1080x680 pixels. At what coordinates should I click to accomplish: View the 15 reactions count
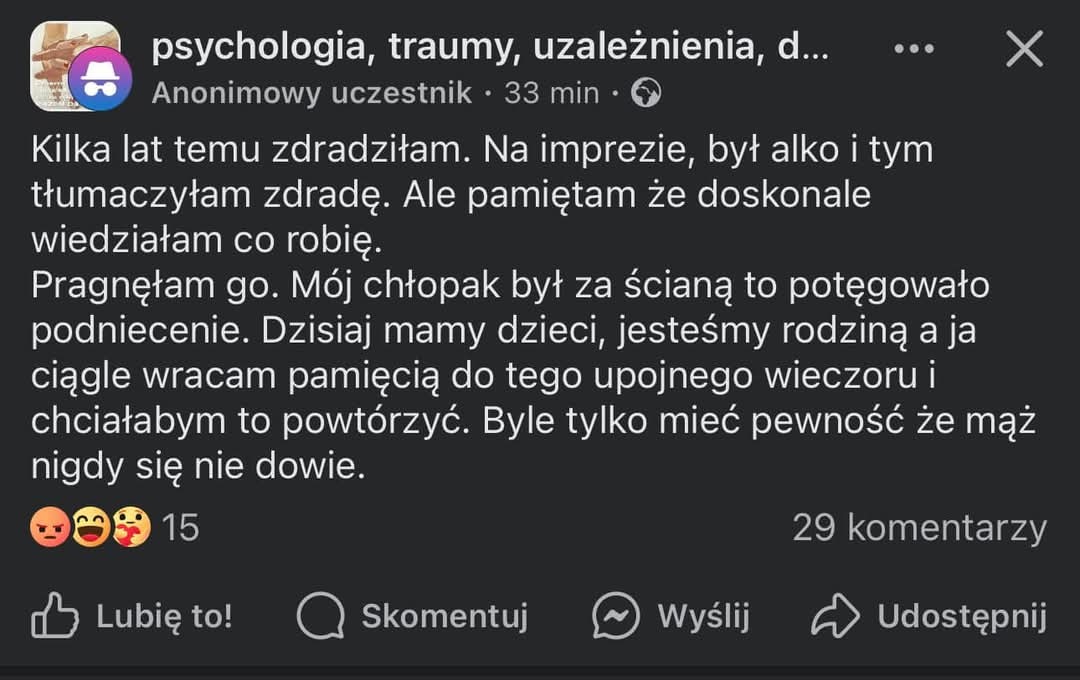[x=181, y=527]
